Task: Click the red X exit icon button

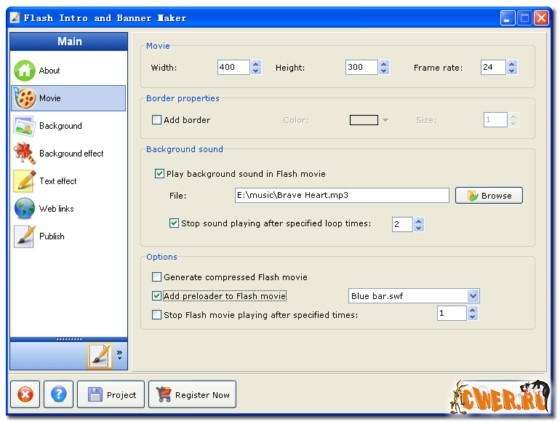Action: 25,395
